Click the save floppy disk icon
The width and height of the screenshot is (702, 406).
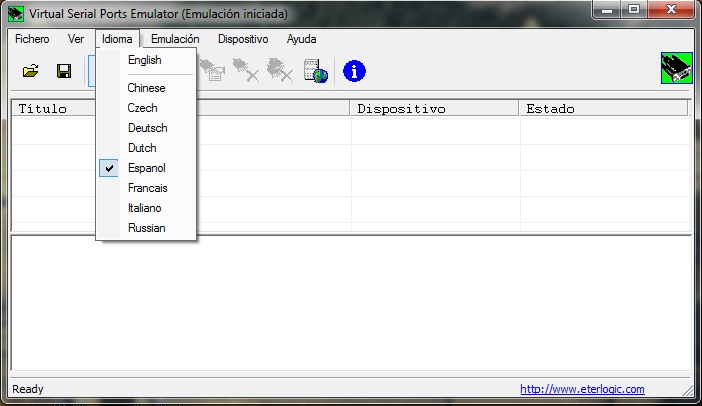pyautogui.click(x=64, y=71)
